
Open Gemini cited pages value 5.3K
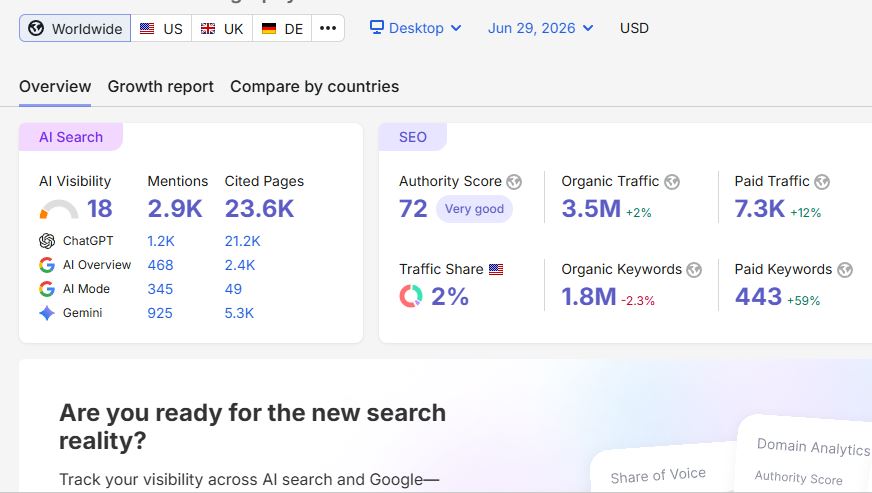[x=239, y=313]
